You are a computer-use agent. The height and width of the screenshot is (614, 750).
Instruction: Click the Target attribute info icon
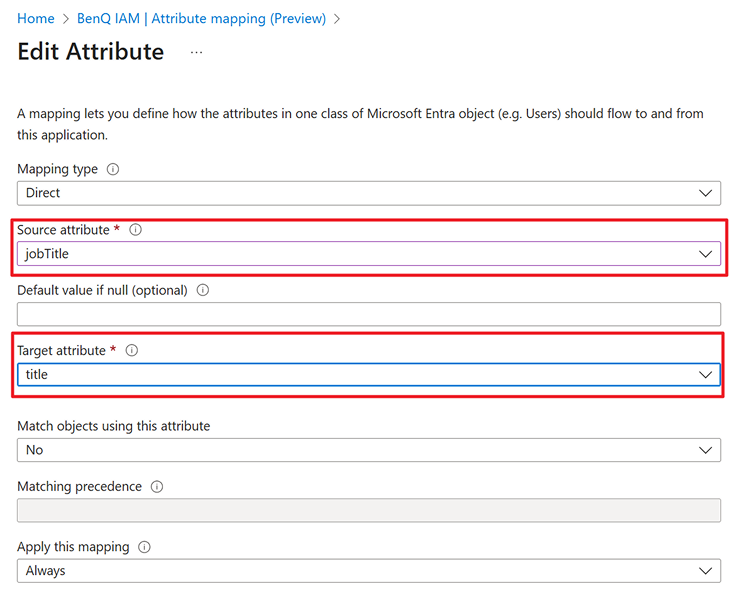pos(132,351)
